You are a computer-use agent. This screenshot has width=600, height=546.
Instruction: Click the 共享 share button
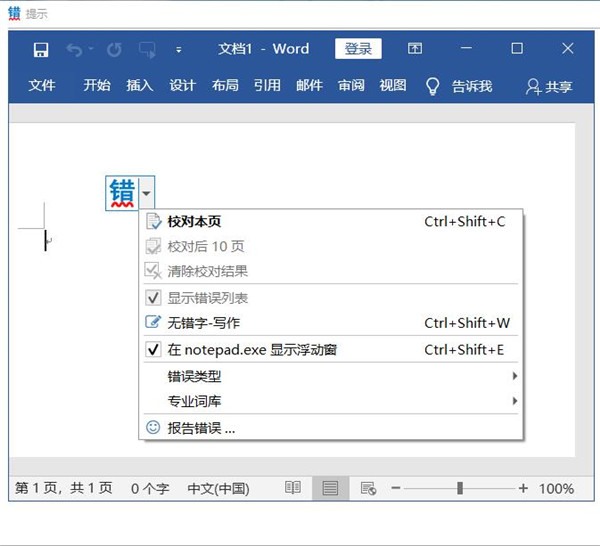click(549, 86)
